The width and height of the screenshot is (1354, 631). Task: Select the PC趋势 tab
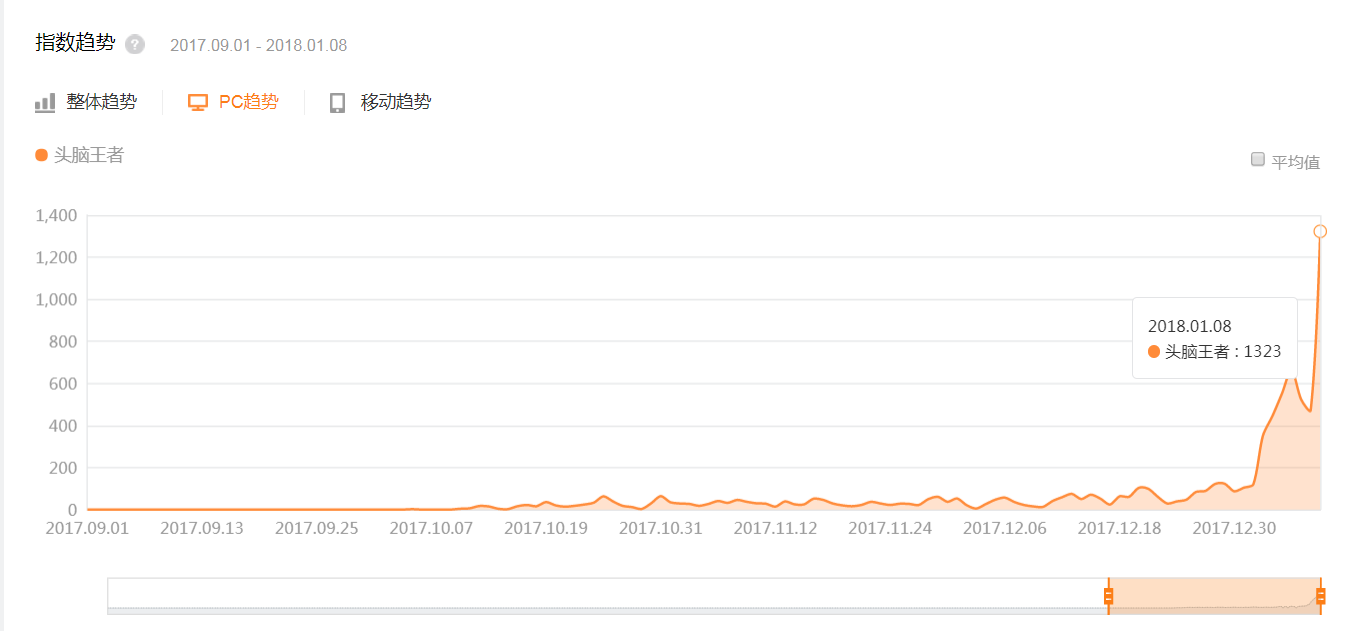tap(249, 102)
